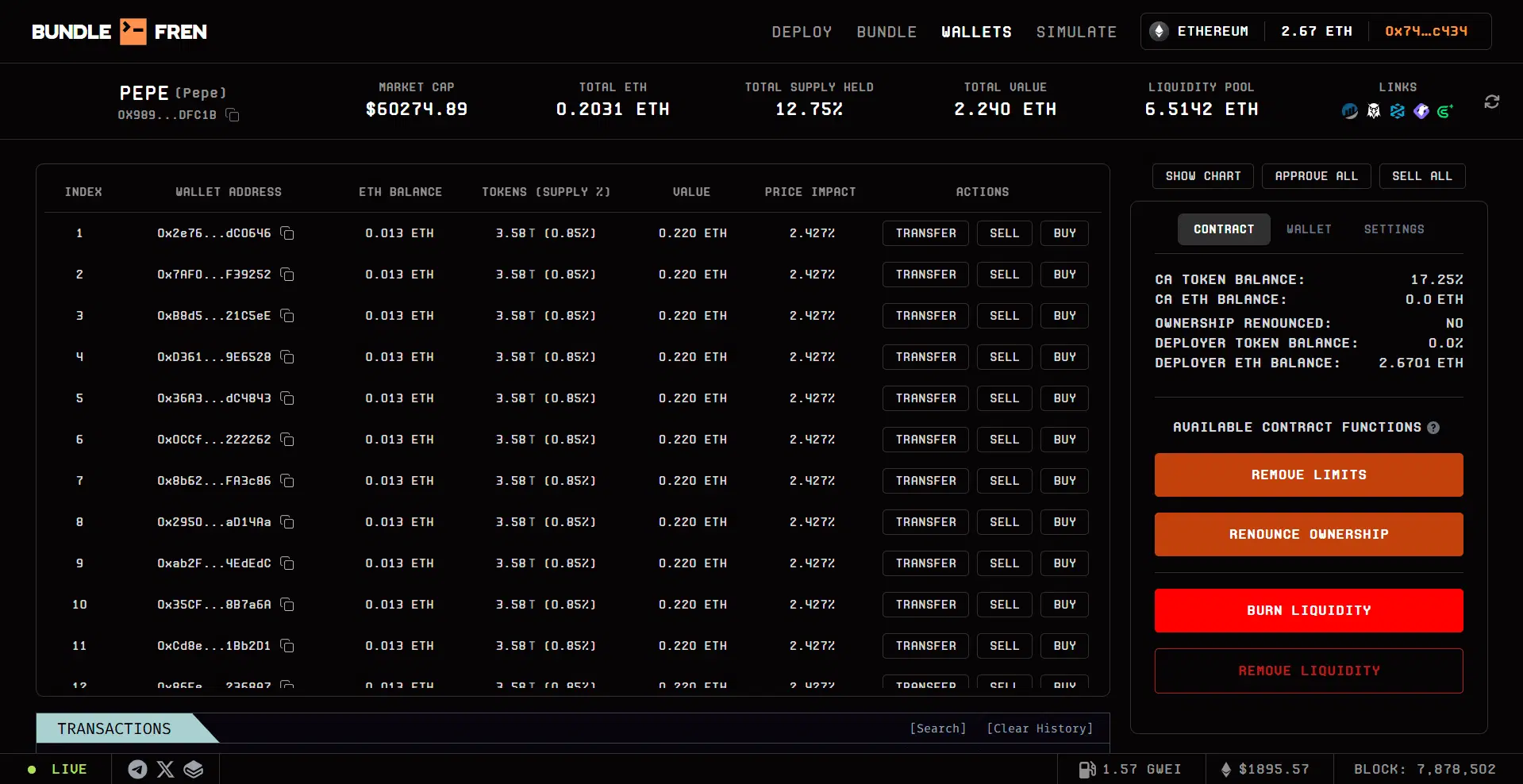The width and height of the screenshot is (1523, 784).
Task: Copy wallet address 0x2950...aD14Aa
Action: tap(287, 522)
